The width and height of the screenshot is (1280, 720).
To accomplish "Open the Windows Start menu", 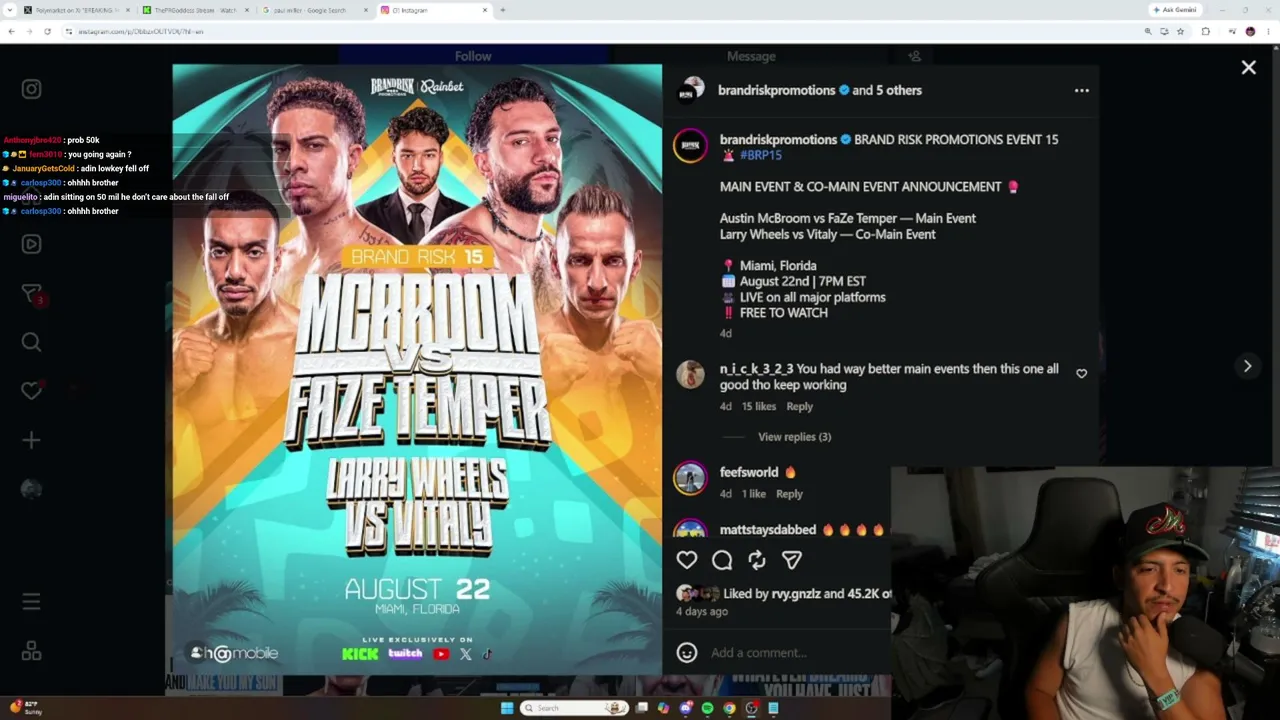I will point(507,708).
